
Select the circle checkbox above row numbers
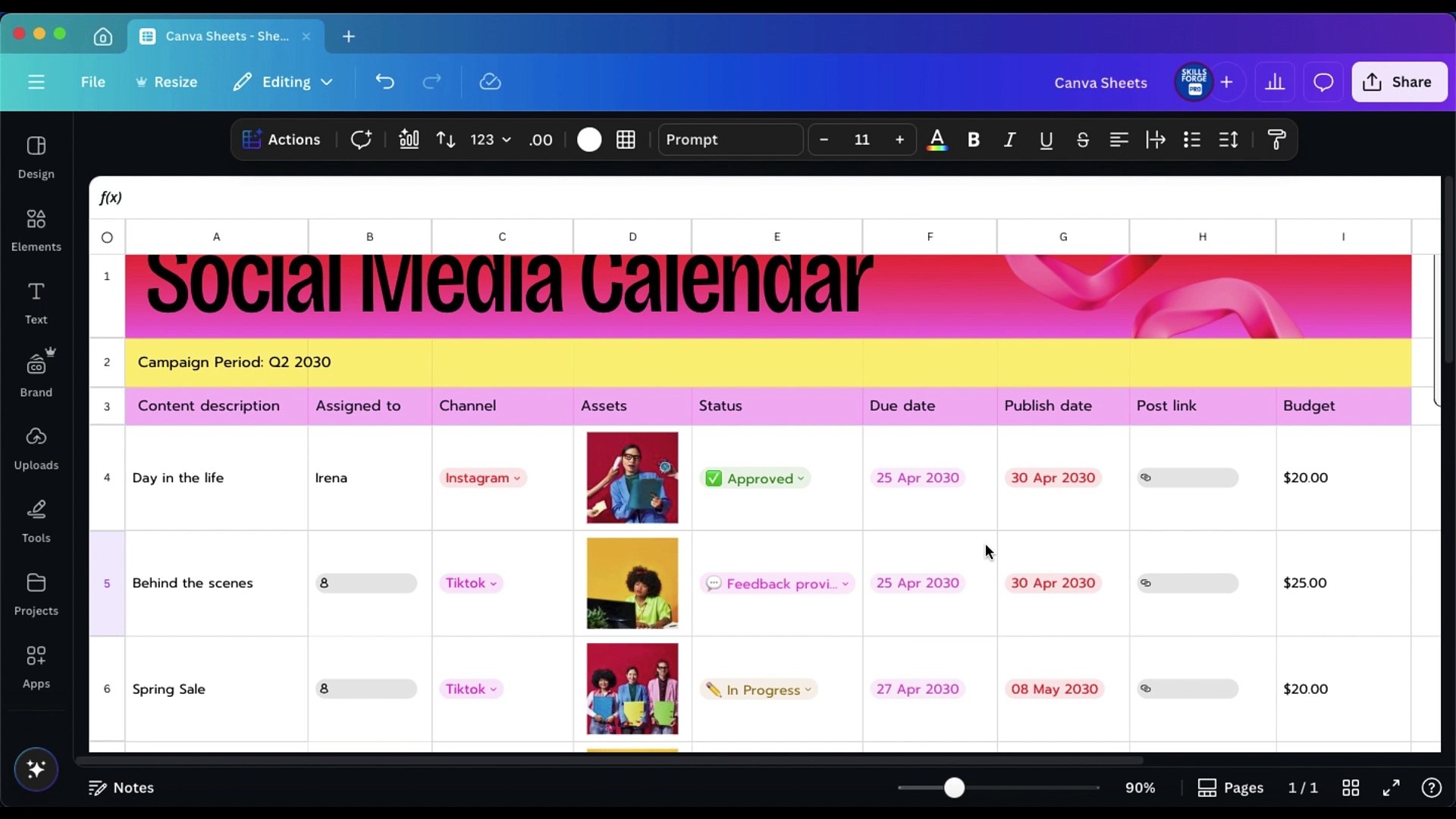click(106, 236)
